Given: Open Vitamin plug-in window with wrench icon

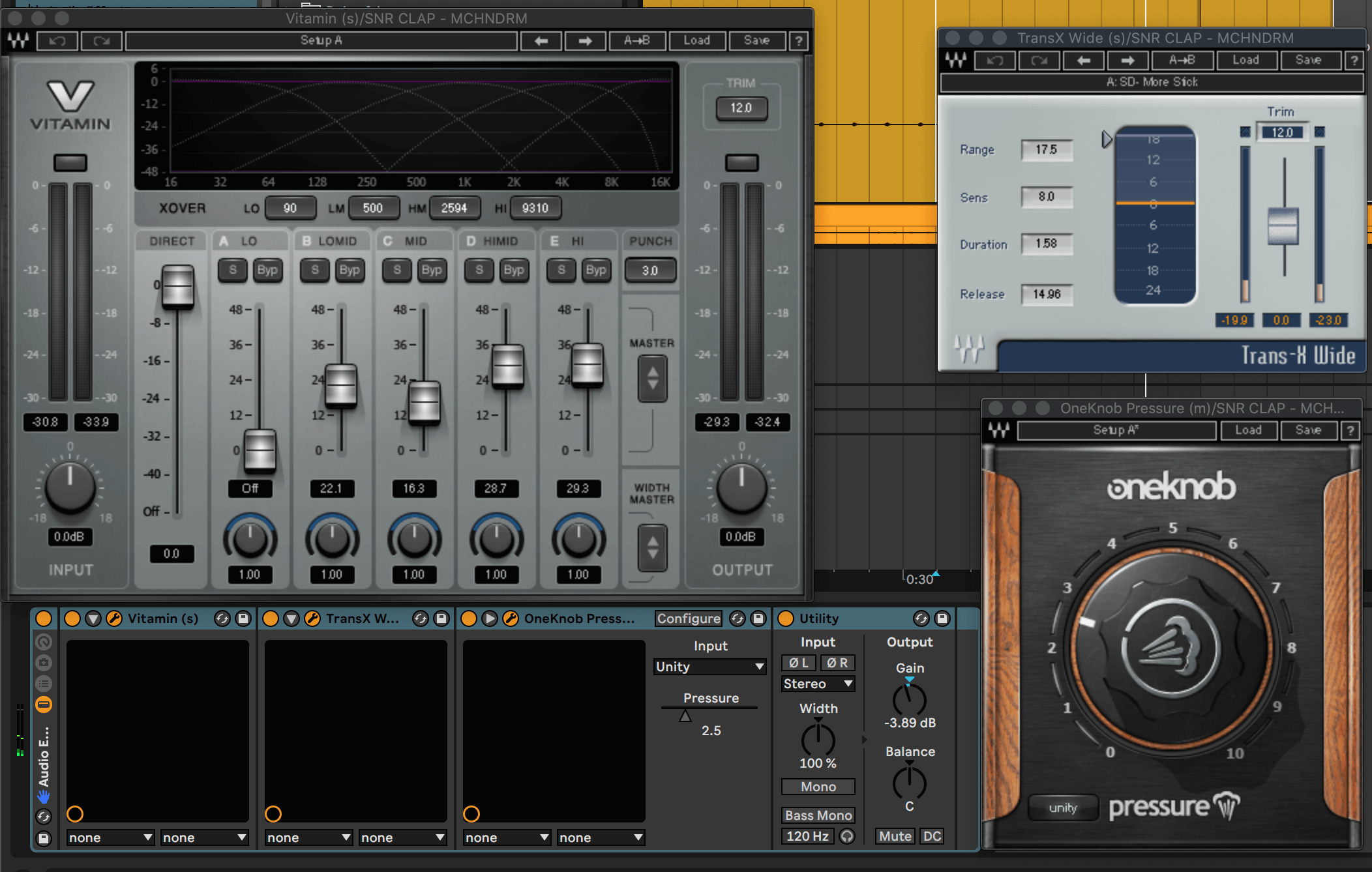Looking at the screenshot, I should coord(113,618).
